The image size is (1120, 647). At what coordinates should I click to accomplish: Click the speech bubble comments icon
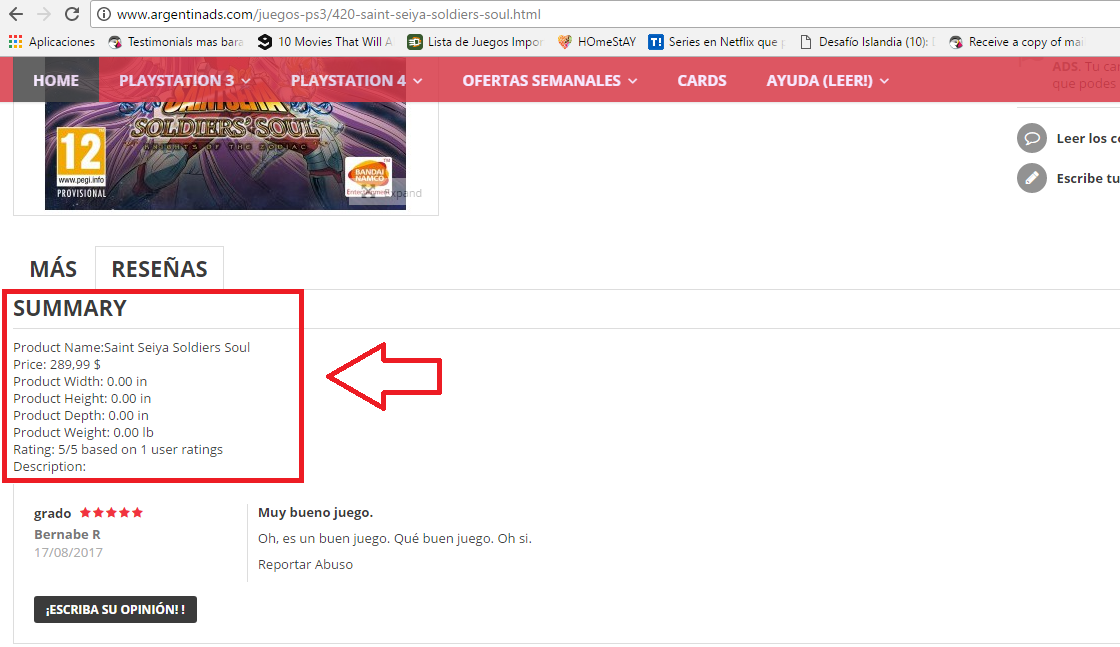(1031, 139)
